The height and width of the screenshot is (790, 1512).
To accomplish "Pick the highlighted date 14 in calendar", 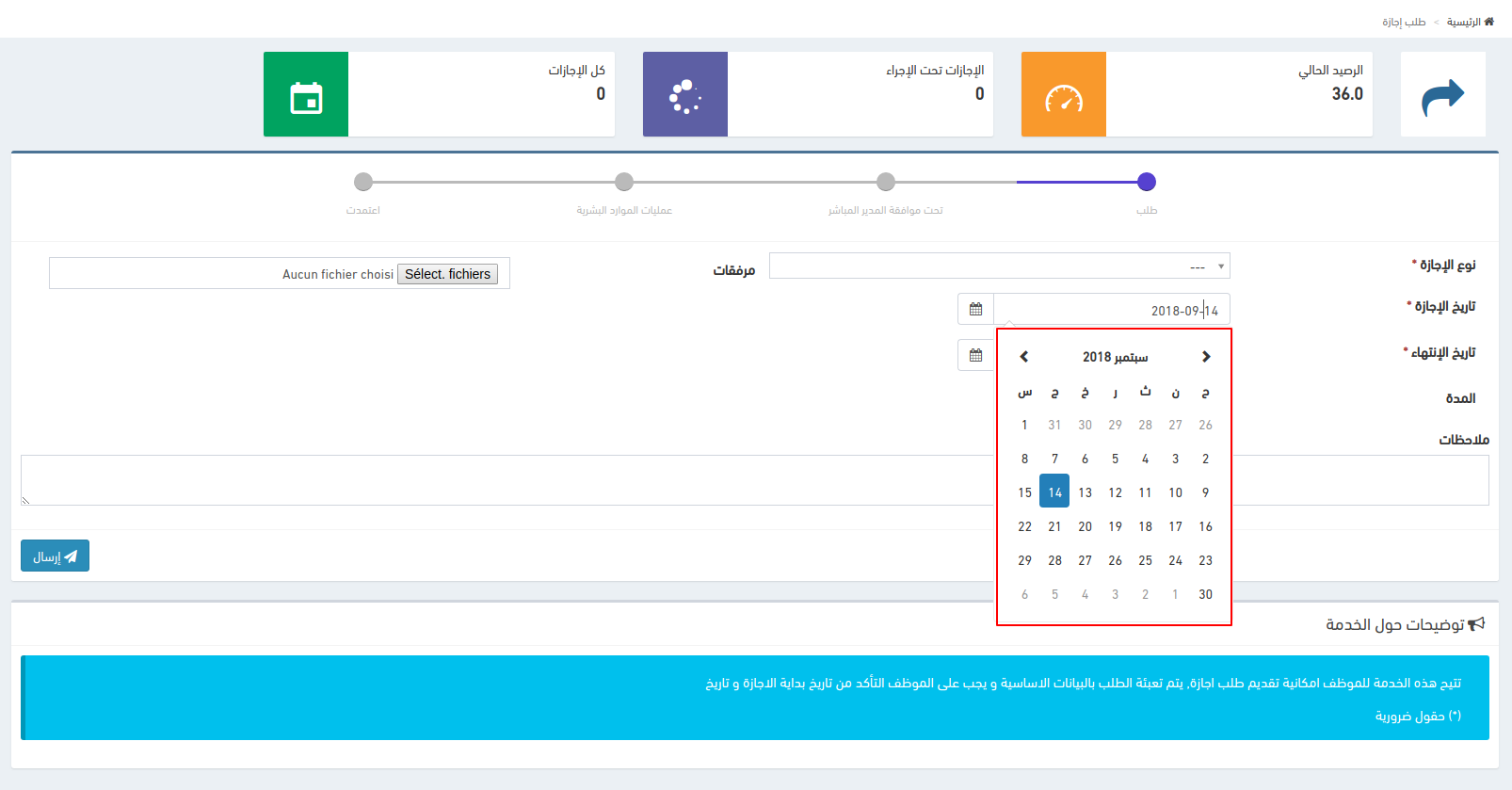I will (1054, 492).
